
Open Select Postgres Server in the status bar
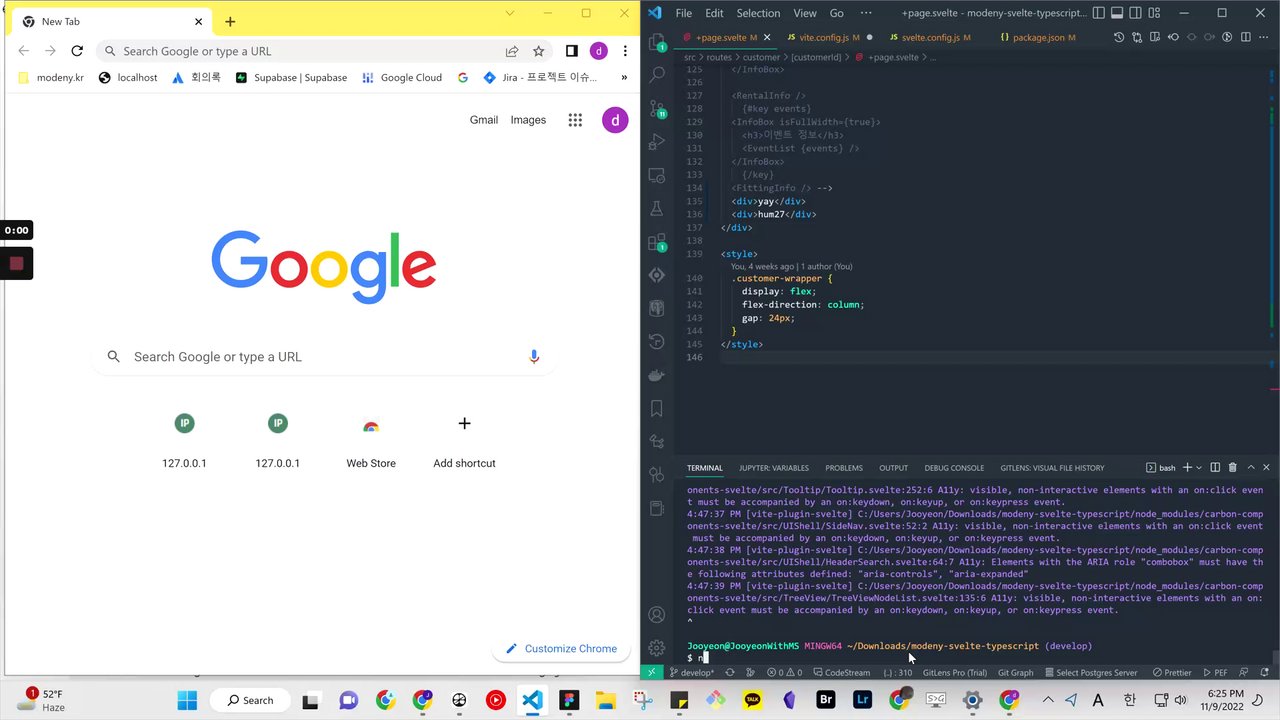pyautogui.click(x=1090, y=673)
